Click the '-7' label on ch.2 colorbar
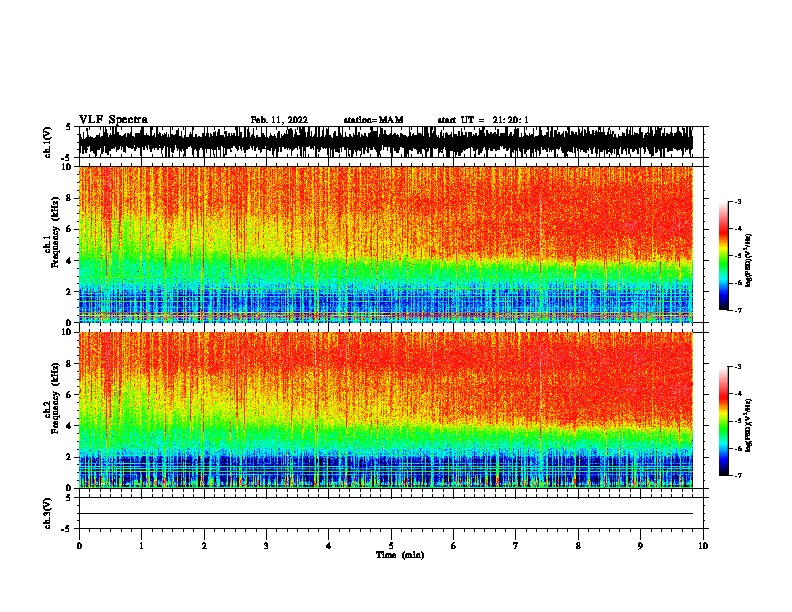792x612 pixels. [737, 475]
